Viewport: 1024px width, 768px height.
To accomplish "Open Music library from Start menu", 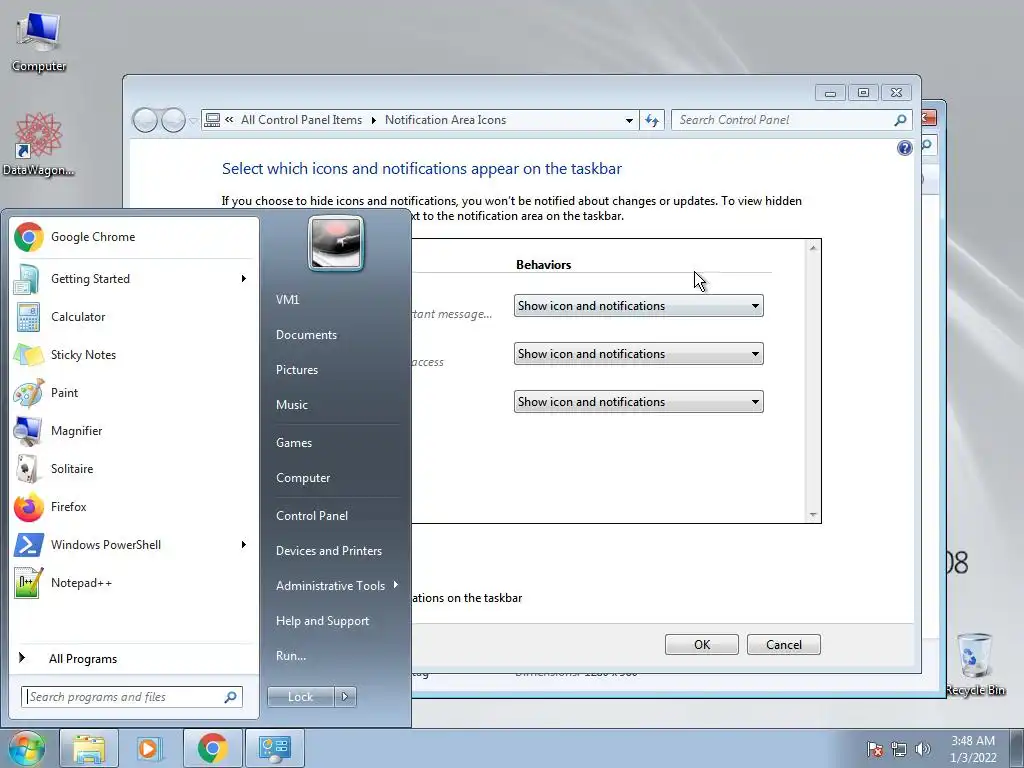I will tap(291, 405).
